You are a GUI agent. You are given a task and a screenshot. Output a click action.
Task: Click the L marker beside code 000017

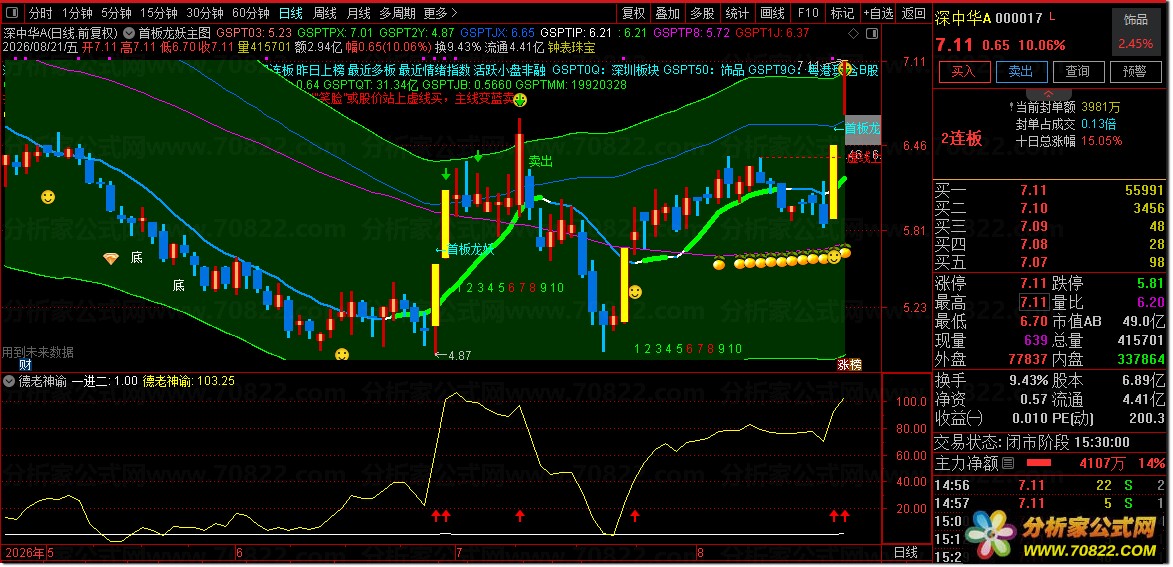(x=1053, y=17)
